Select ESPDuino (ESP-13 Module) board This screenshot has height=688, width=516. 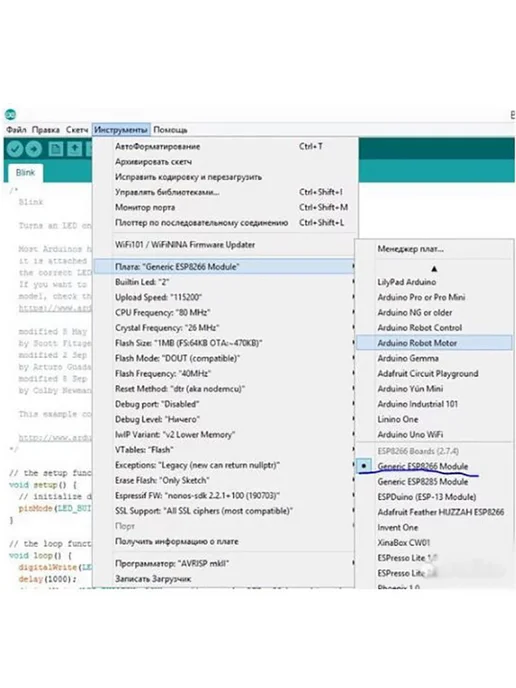coord(434,497)
